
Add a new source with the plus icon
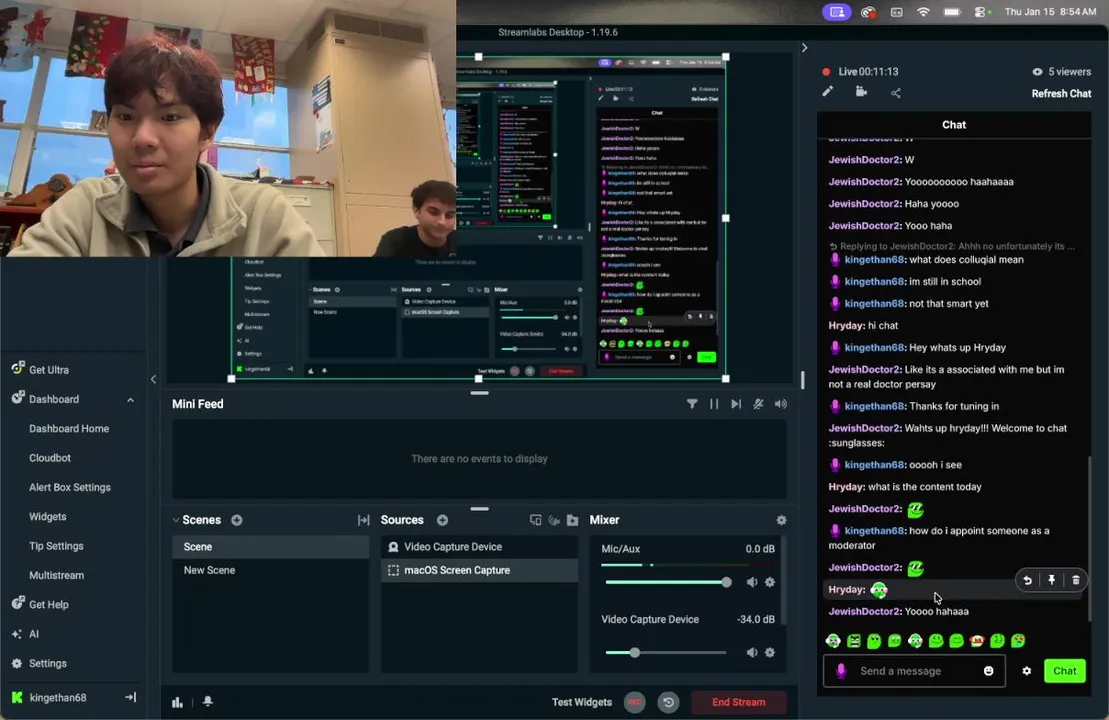pos(442,520)
